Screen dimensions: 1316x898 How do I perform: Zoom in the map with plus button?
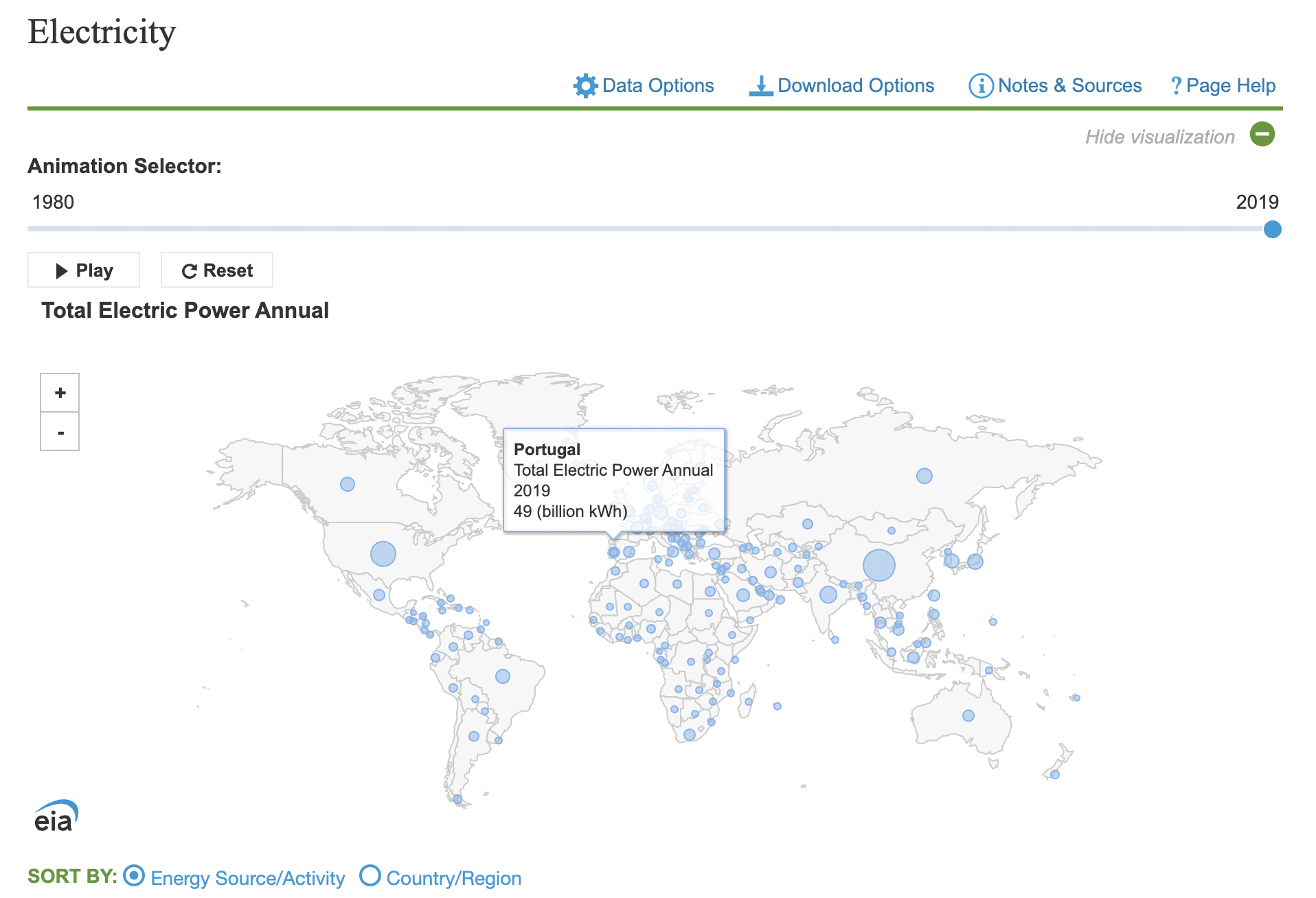click(x=60, y=393)
